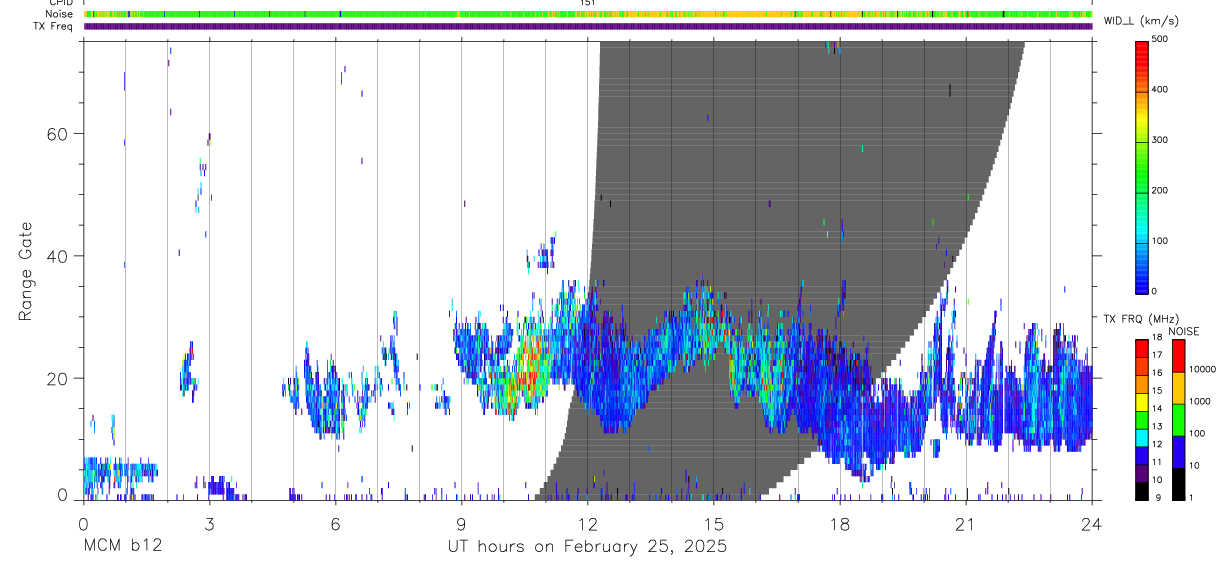
Task: Click the MCM b12 radar beam label
Action: coord(122,546)
